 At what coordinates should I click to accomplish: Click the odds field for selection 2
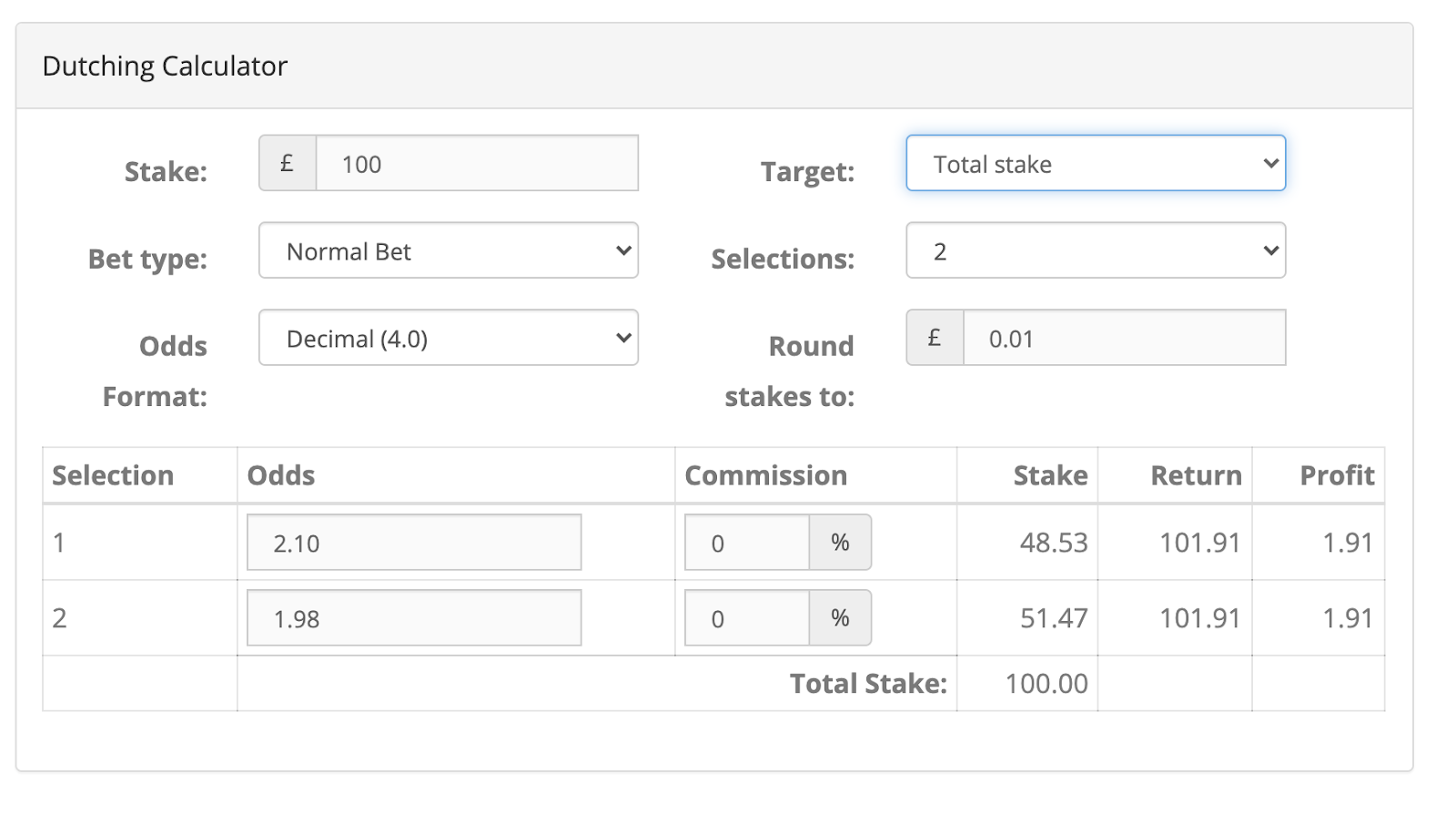pos(414,619)
